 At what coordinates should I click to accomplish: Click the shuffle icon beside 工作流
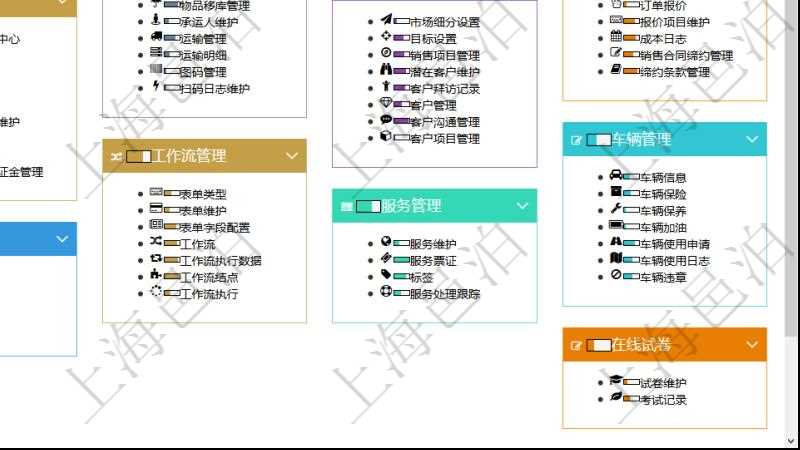[x=156, y=240]
